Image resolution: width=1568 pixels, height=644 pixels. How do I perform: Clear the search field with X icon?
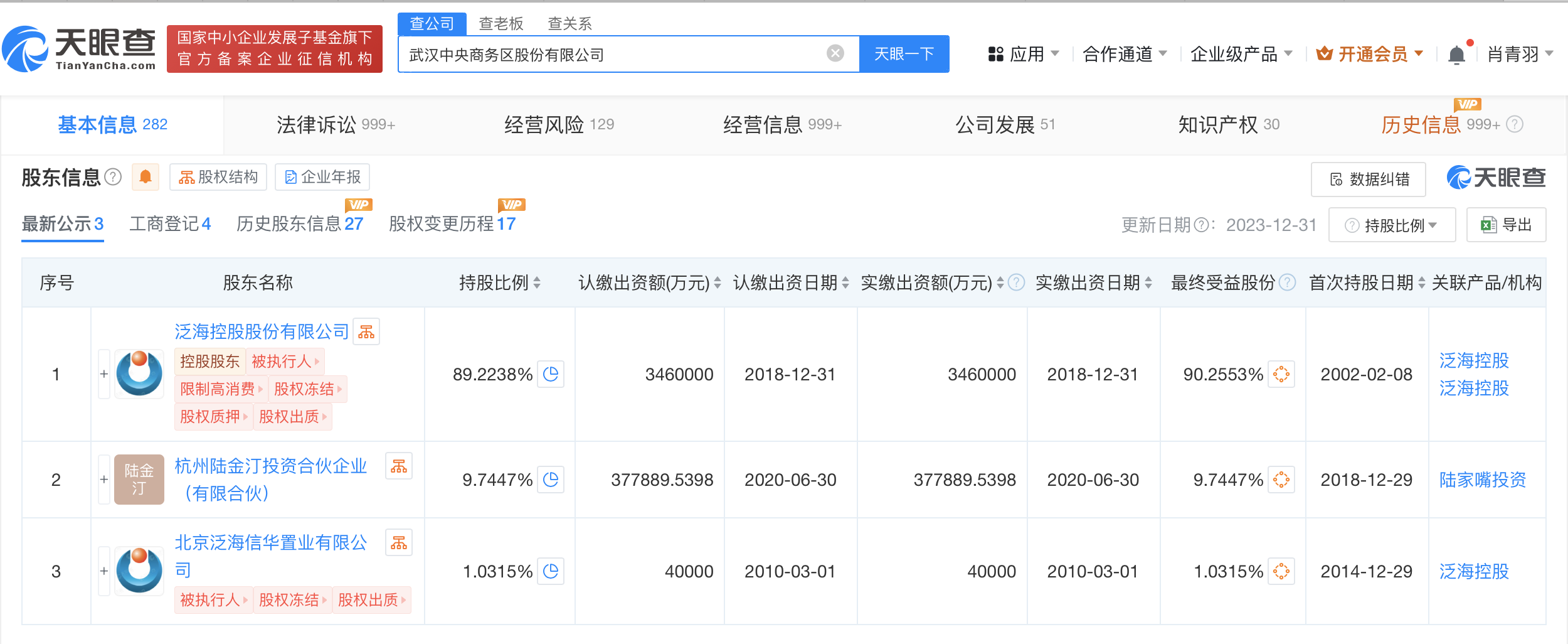(x=835, y=54)
